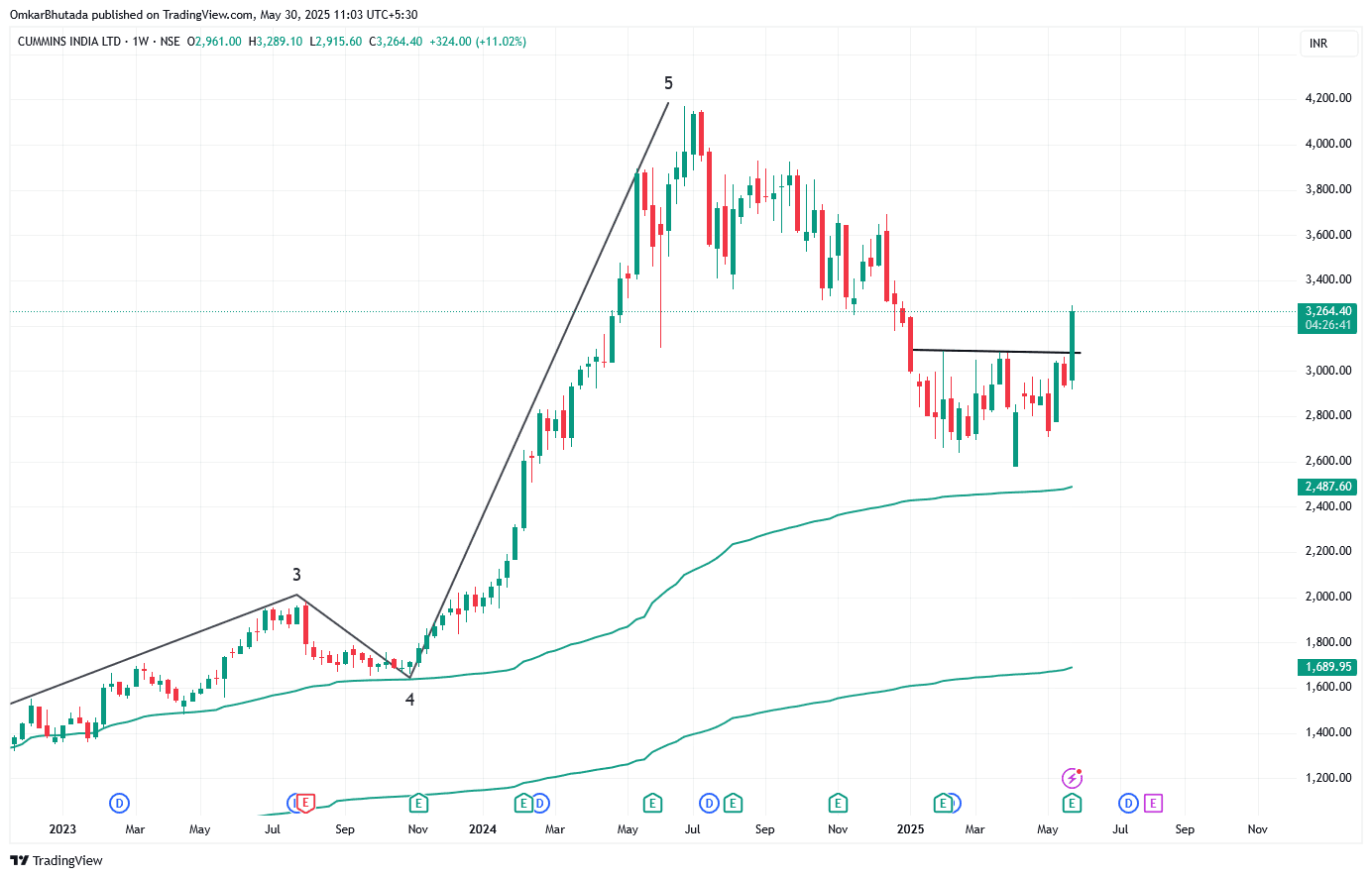Open the INR currency selector
This screenshot has width=1372, height=878.
coord(1328,44)
